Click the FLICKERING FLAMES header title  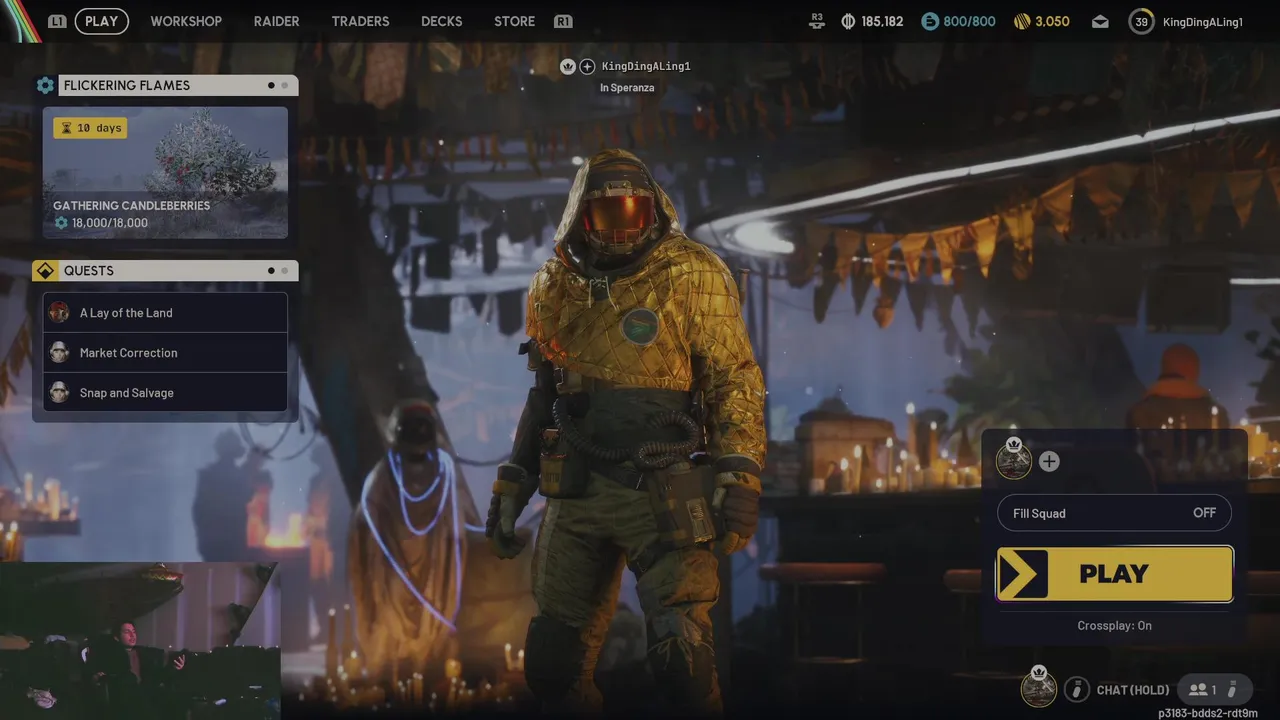[x=126, y=85]
